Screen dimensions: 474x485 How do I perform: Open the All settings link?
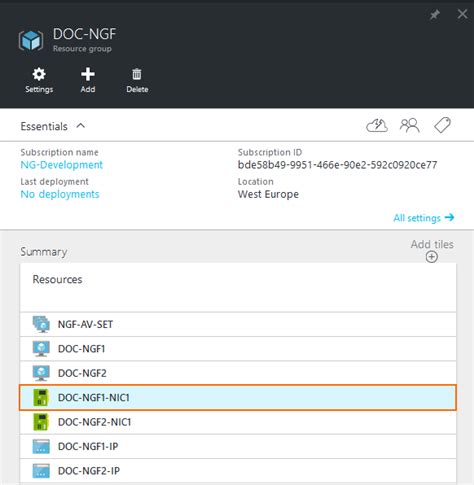(x=424, y=218)
